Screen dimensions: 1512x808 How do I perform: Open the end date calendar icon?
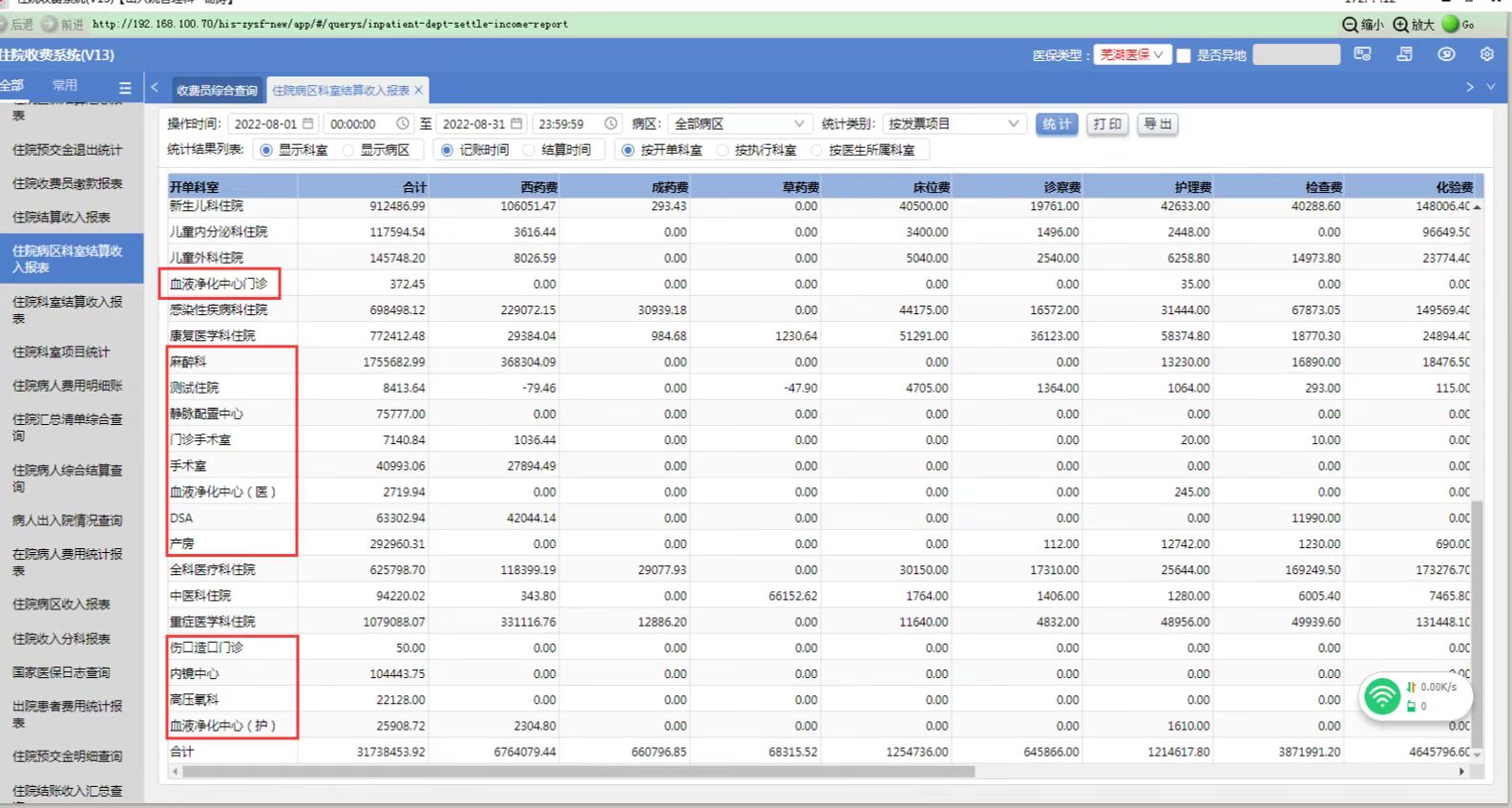(x=516, y=123)
